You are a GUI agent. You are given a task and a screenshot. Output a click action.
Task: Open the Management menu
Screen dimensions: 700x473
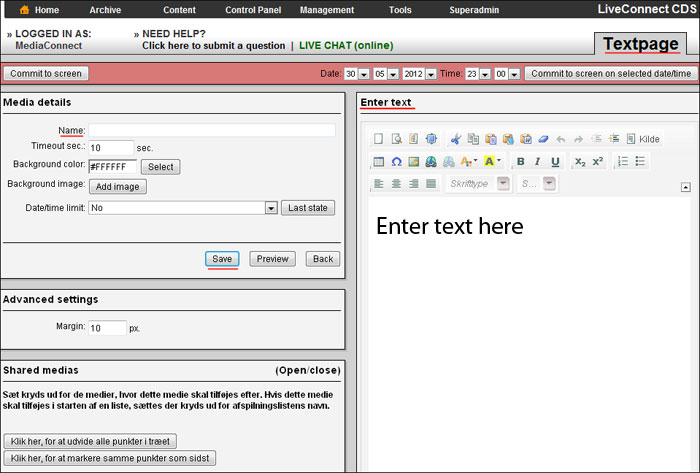pos(327,10)
